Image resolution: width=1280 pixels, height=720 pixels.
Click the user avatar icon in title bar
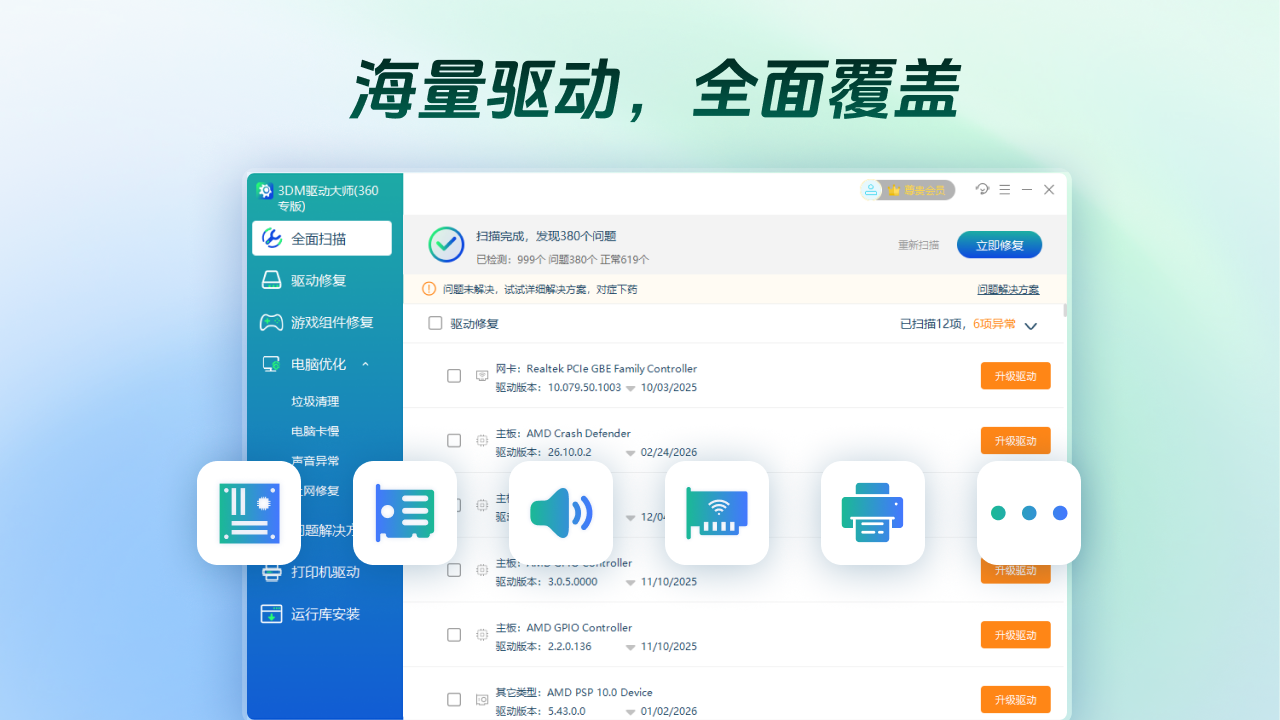point(871,190)
